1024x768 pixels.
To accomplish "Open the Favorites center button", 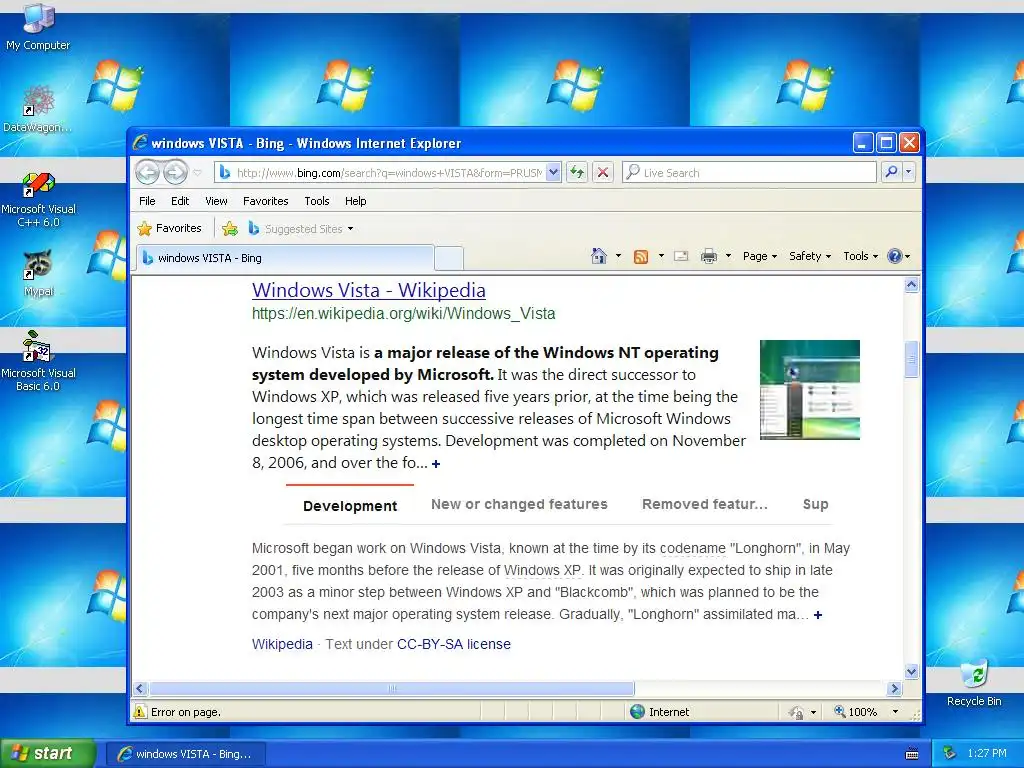I will (170, 228).
